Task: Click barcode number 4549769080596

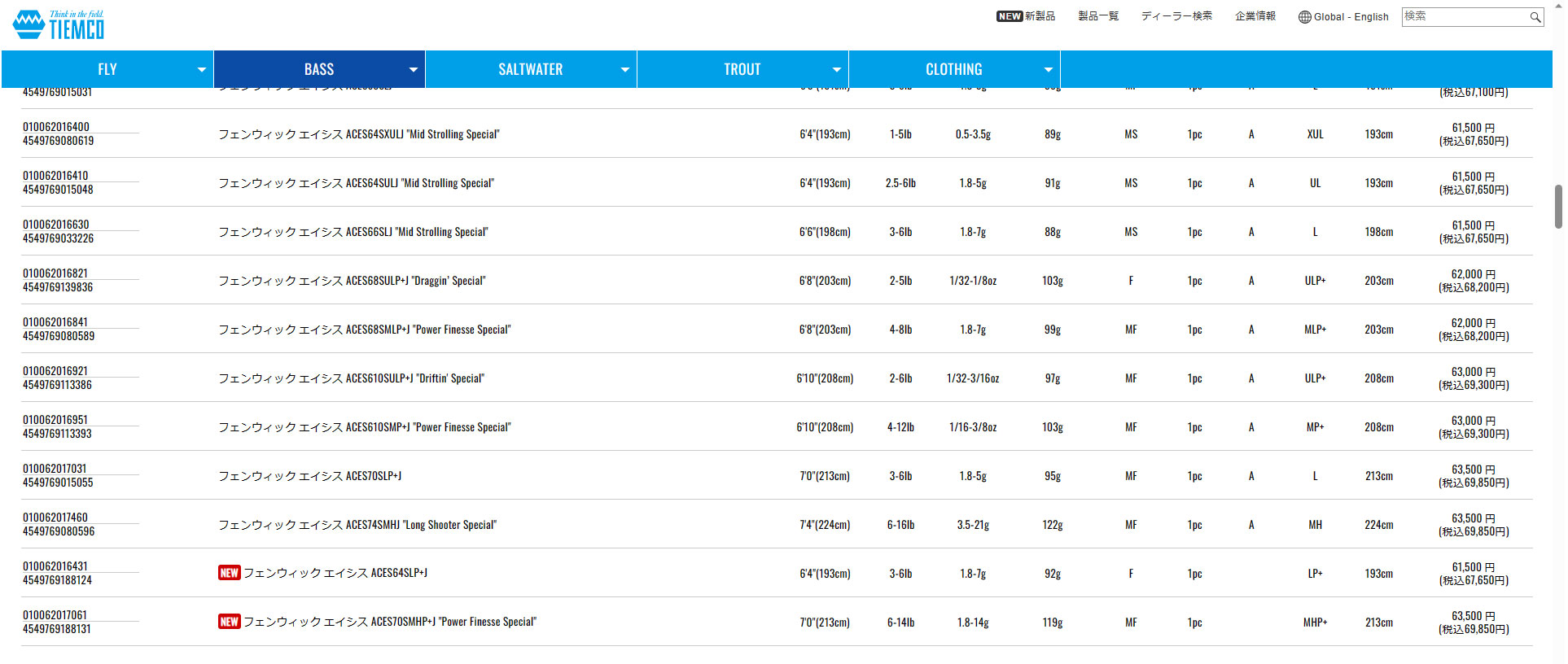Action: click(x=59, y=531)
